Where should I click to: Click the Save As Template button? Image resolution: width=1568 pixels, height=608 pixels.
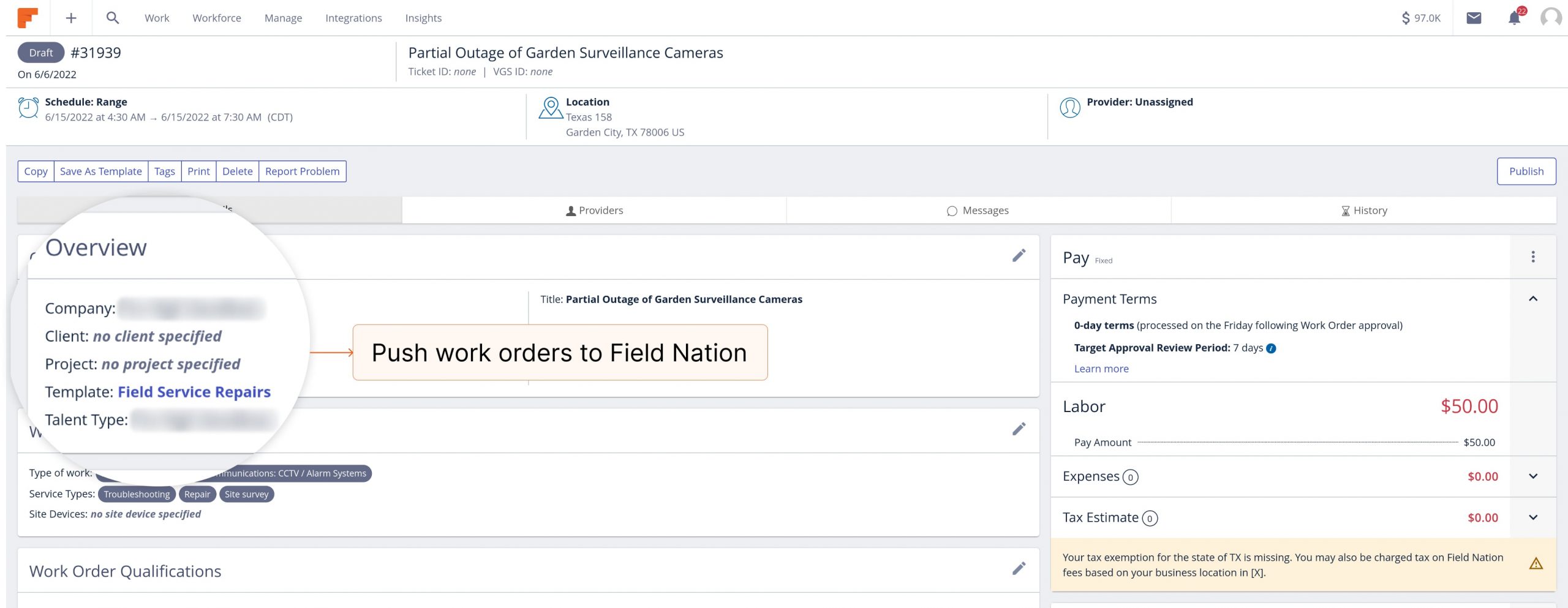point(101,171)
